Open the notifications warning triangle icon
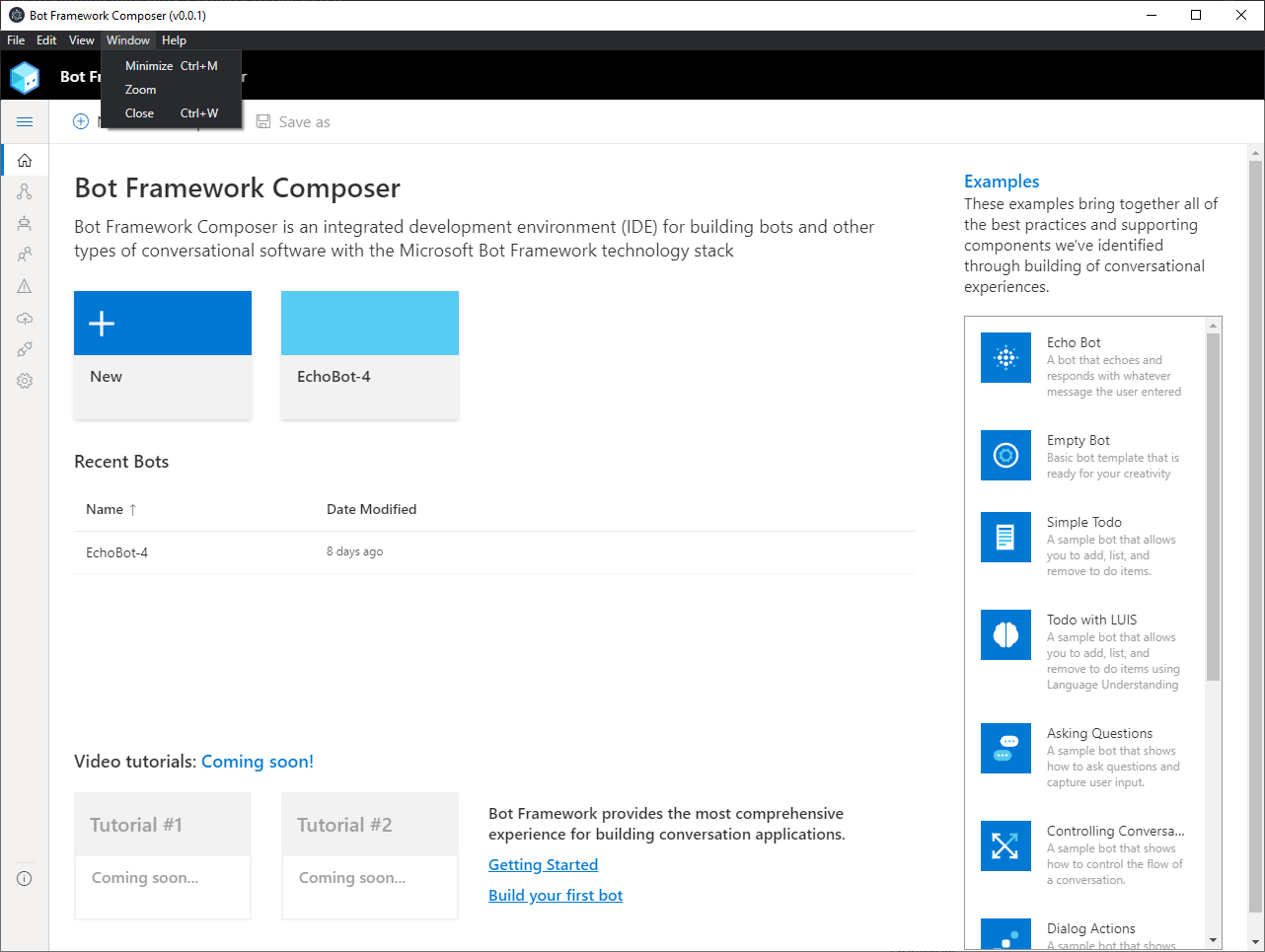This screenshot has height=952, width=1265. point(25,286)
